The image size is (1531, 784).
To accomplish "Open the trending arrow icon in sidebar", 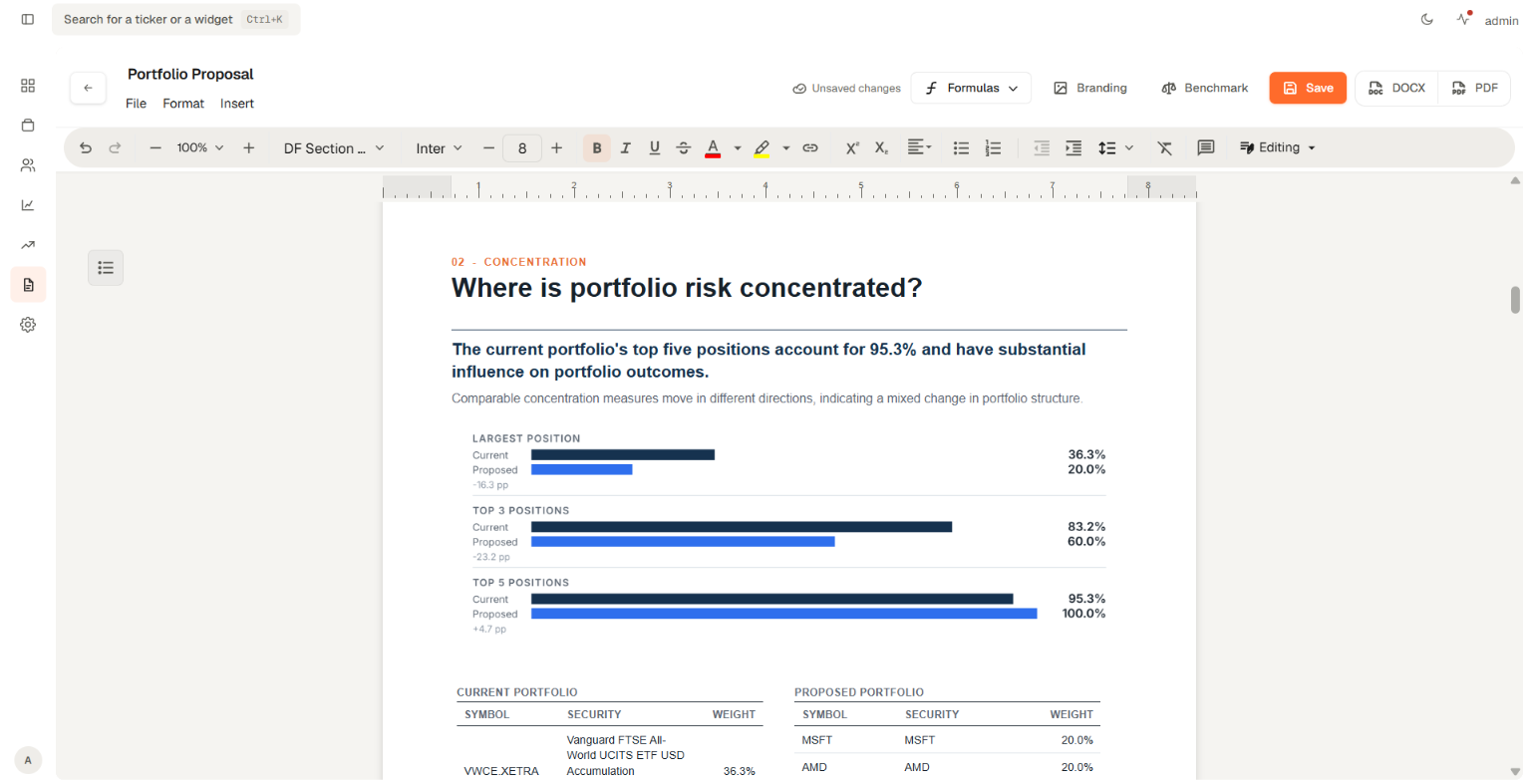I will click(x=28, y=245).
